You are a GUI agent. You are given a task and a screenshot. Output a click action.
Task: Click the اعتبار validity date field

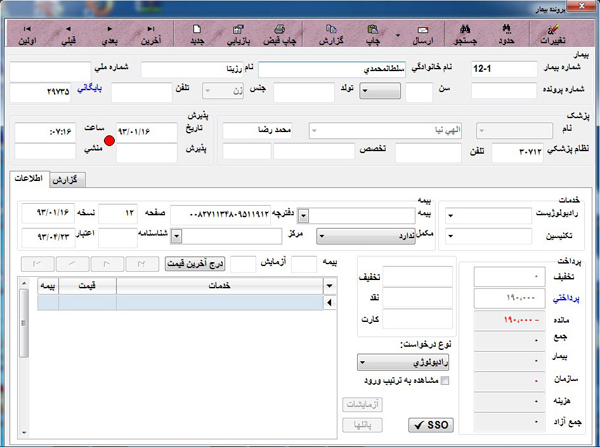[48, 238]
